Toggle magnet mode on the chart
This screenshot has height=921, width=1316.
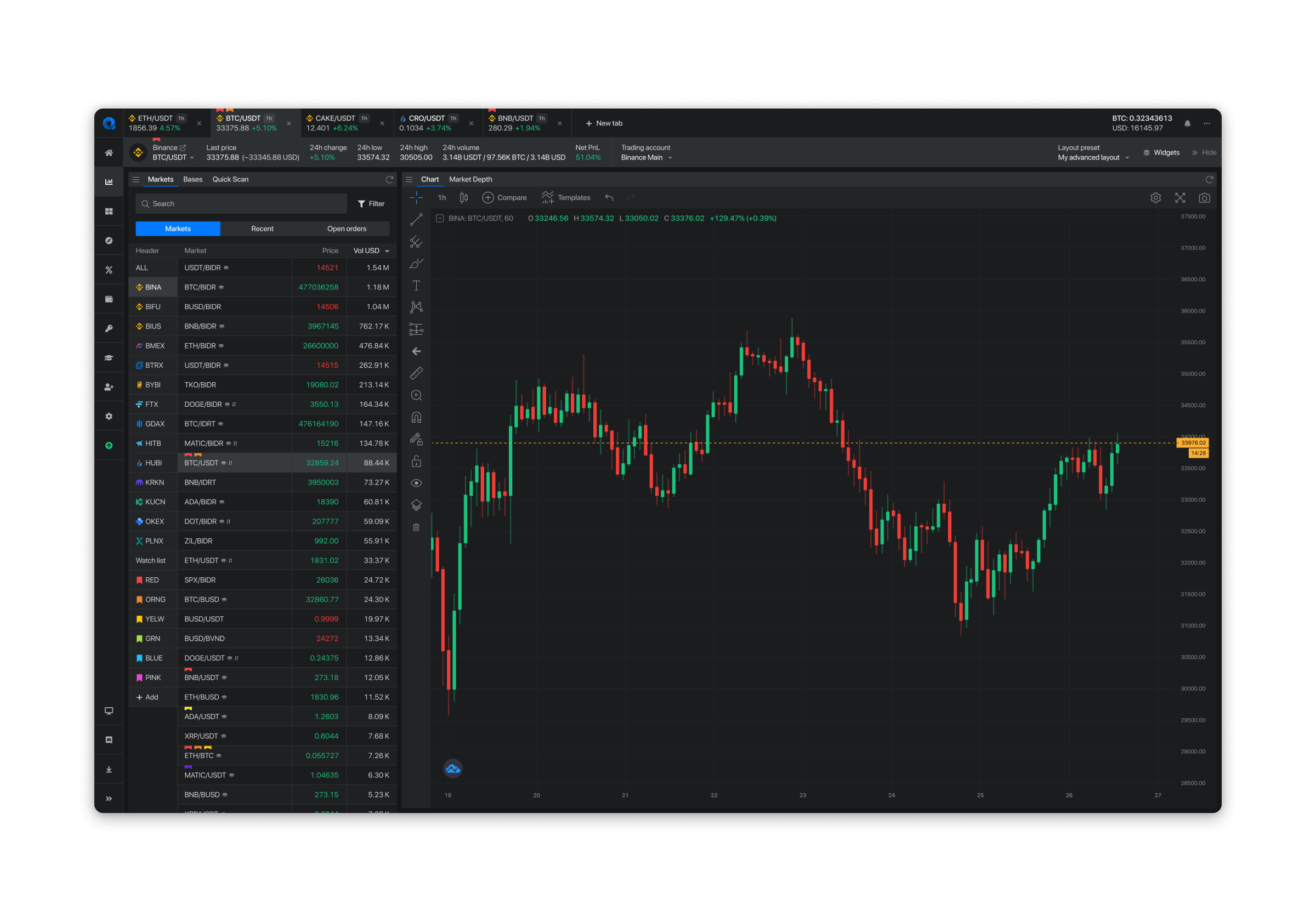416,417
